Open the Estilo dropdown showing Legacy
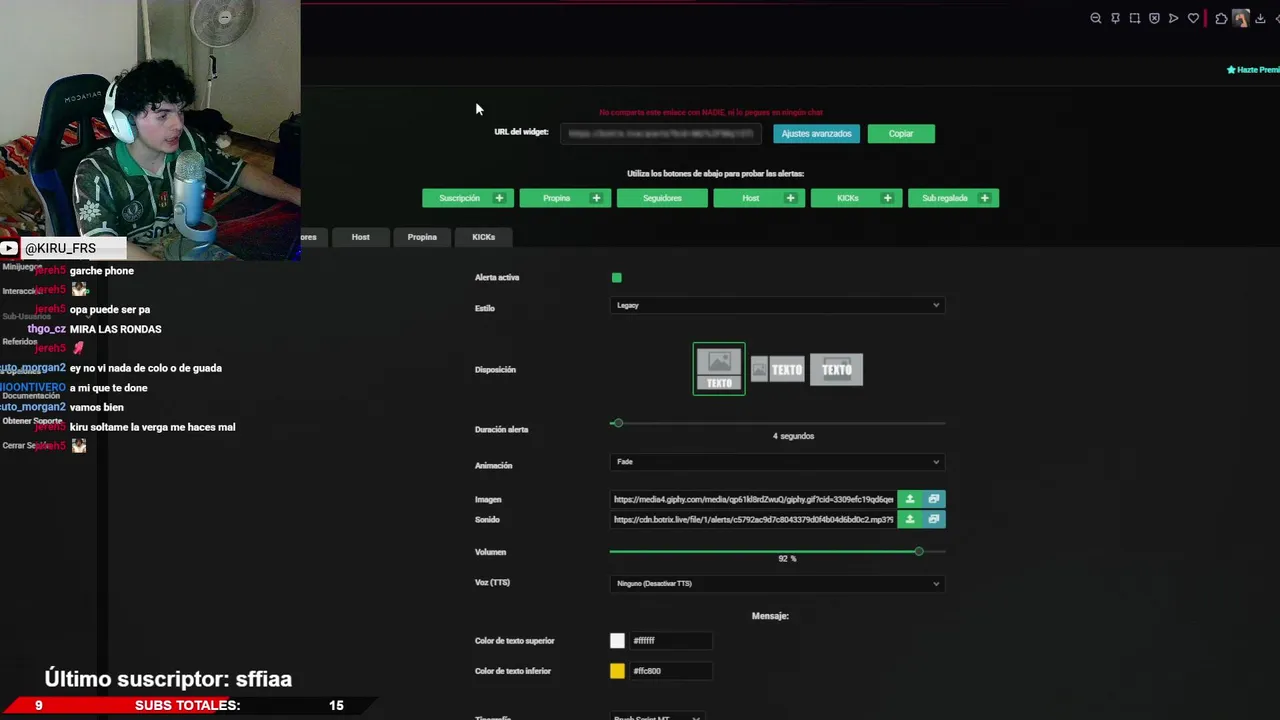Viewport: 1280px width, 720px height. coord(777,305)
